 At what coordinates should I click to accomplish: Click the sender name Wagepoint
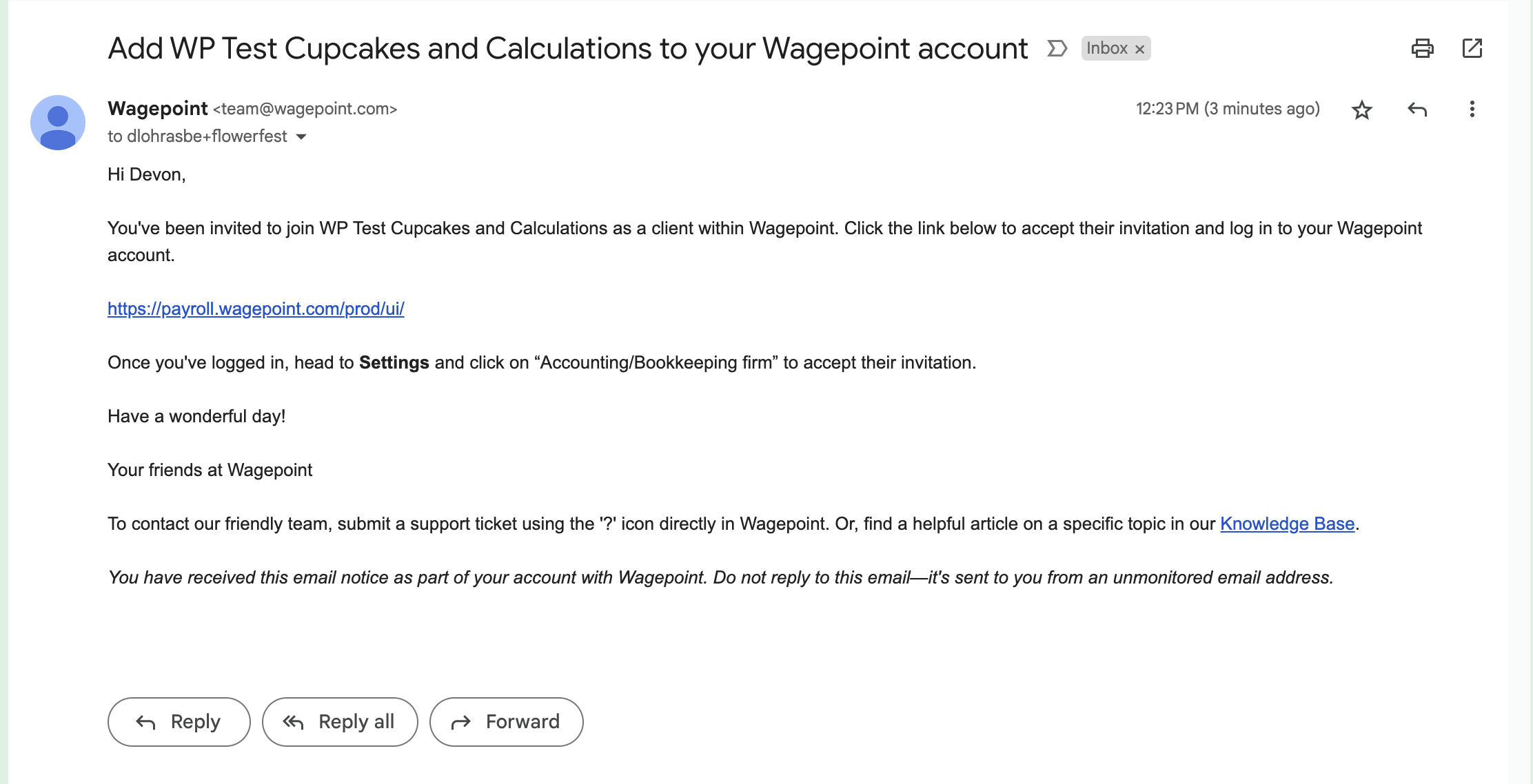(158, 109)
